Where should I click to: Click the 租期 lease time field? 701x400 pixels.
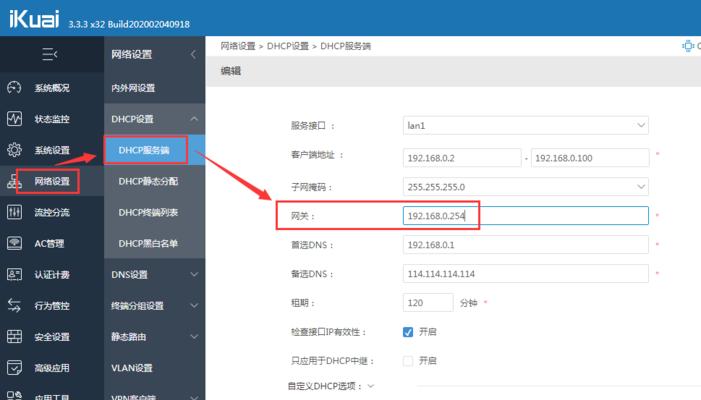(427, 302)
